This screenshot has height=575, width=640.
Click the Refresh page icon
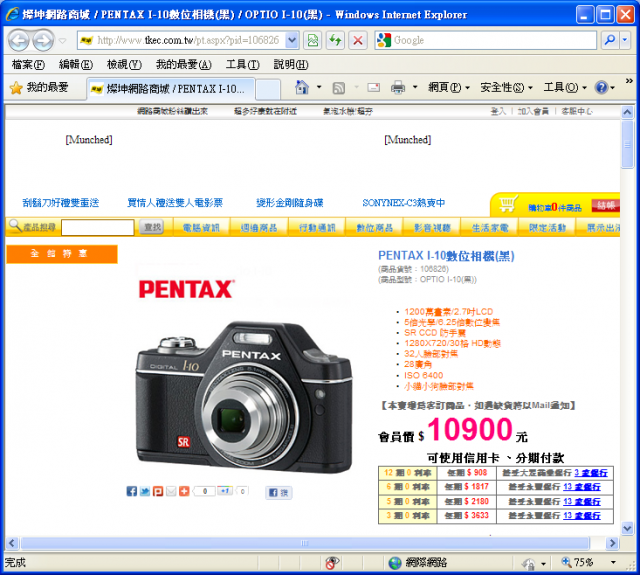click(336, 40)
